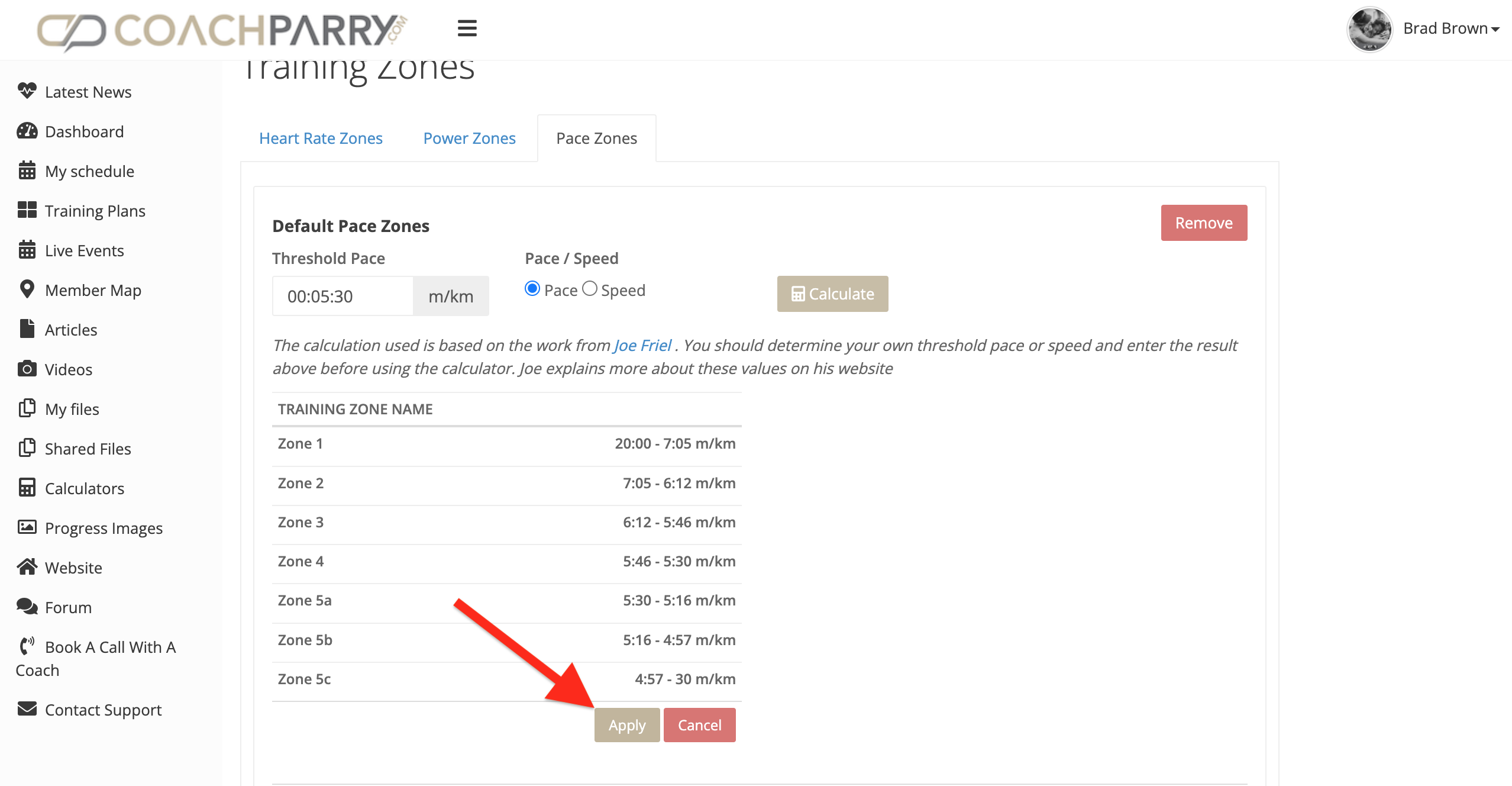The image size is (1512, 786).
Task: Open Latest News heartbeat icon
Action: point(27,91)
